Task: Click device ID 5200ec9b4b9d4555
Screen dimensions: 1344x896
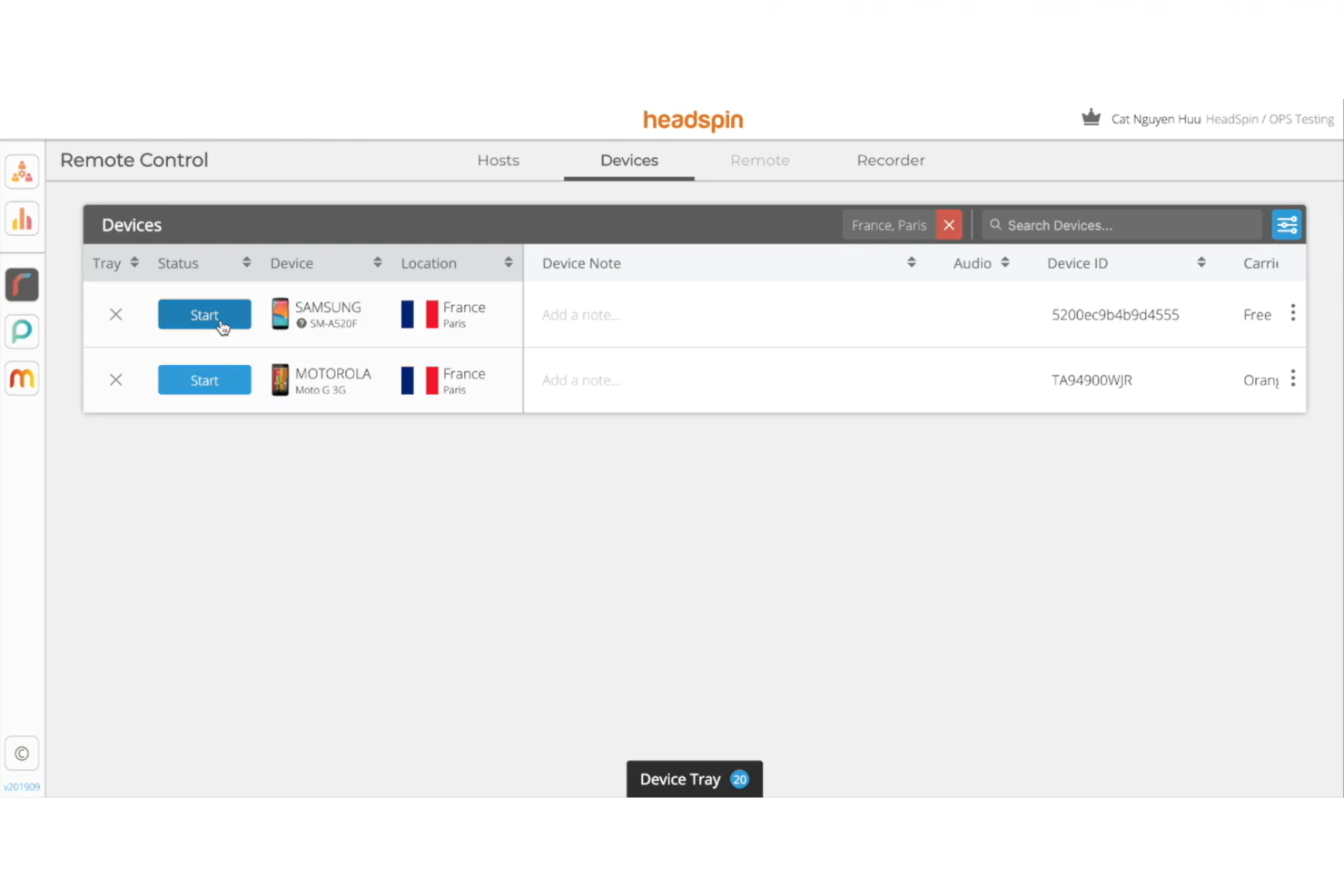Action: [1115, 315]
